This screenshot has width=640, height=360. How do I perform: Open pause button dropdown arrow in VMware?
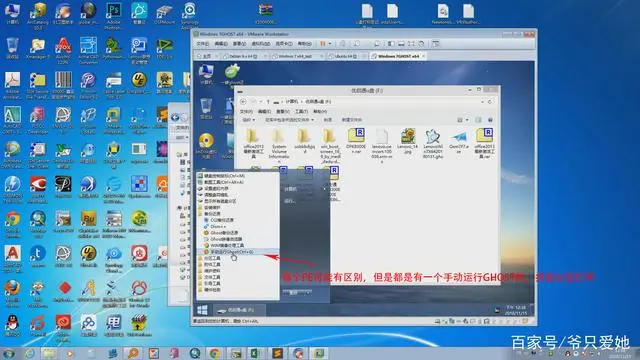point(329,44)
